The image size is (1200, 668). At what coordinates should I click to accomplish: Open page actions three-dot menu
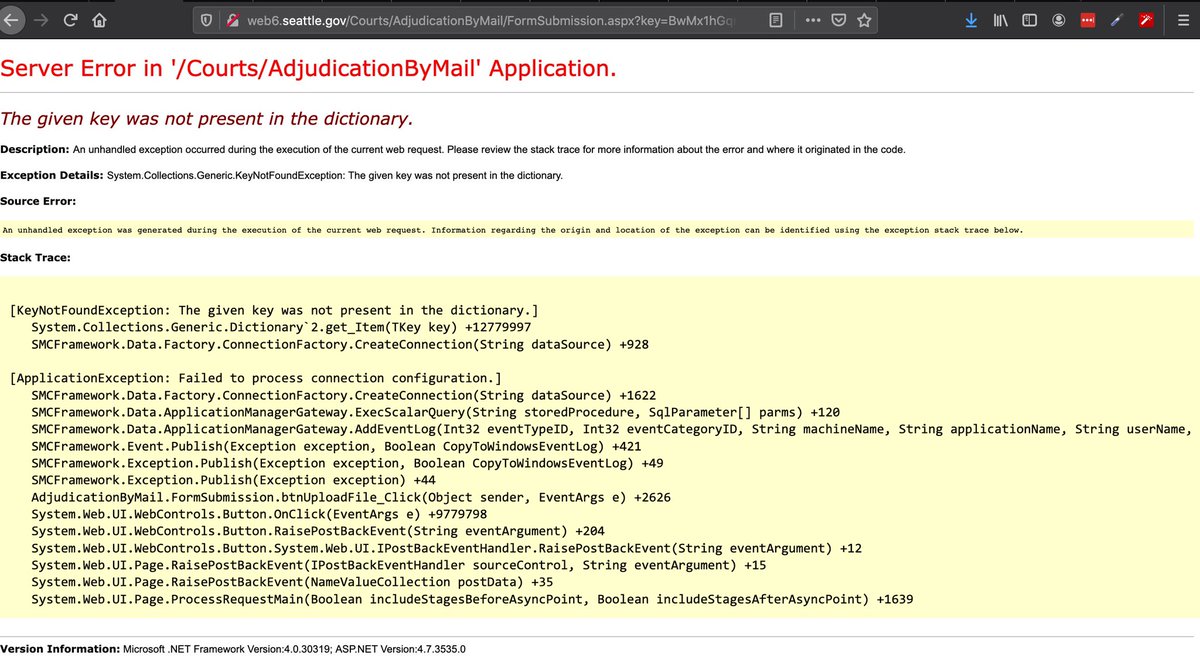(812, 20)
